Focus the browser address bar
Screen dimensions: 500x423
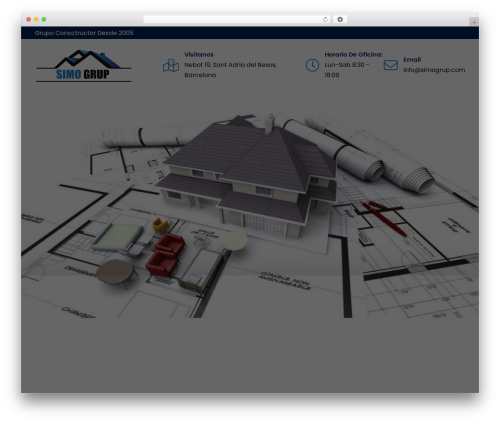pyautogui.click(x=233, y=20)
